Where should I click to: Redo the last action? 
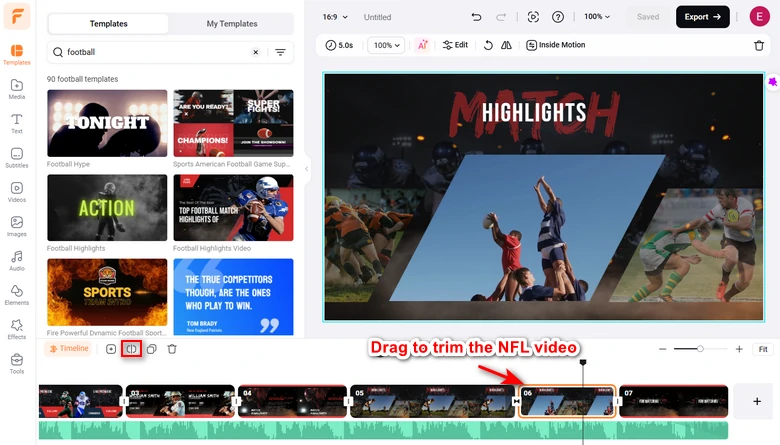[501, 17]
